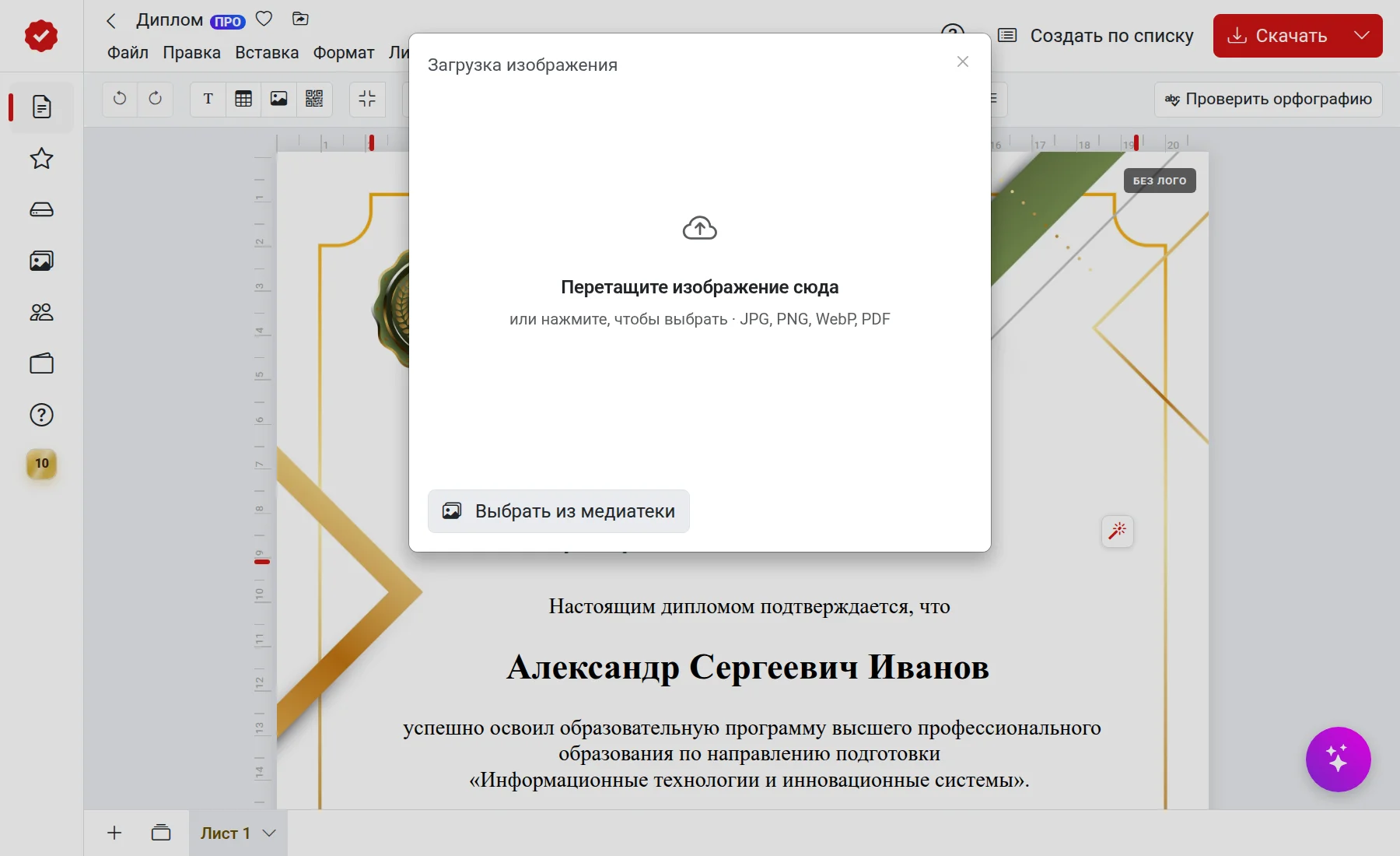1400x856 pixels.
Task: Go back with the left arrow
Action: coord(111,21)
